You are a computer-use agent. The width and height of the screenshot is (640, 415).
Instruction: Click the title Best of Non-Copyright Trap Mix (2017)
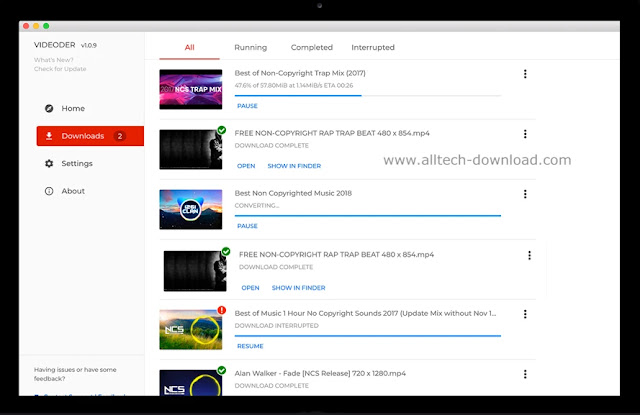click(300, 73)
